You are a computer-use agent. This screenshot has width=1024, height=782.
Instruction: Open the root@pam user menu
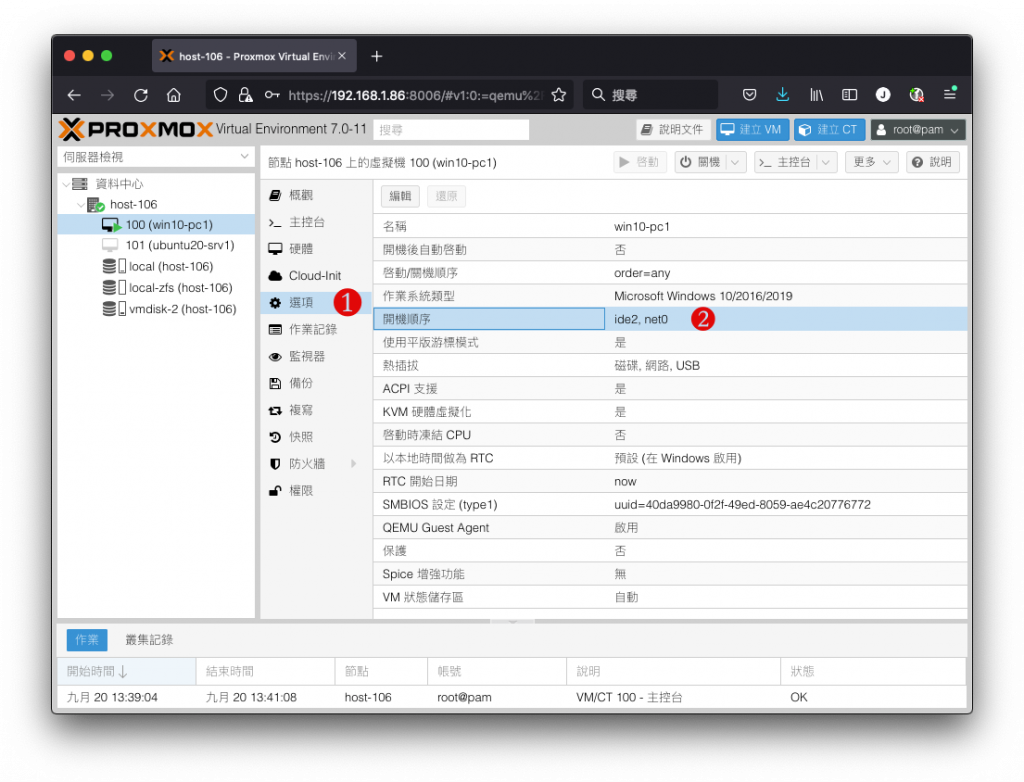coord(917,129)
